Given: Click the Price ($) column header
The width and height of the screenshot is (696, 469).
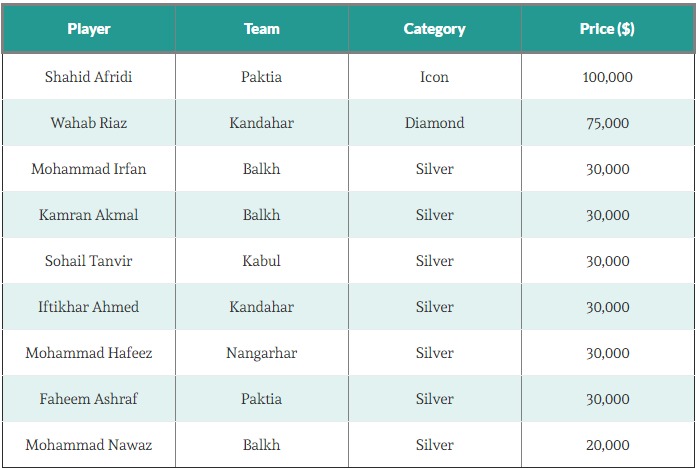Looking at the screenshot, I should [x=607, y=29].
